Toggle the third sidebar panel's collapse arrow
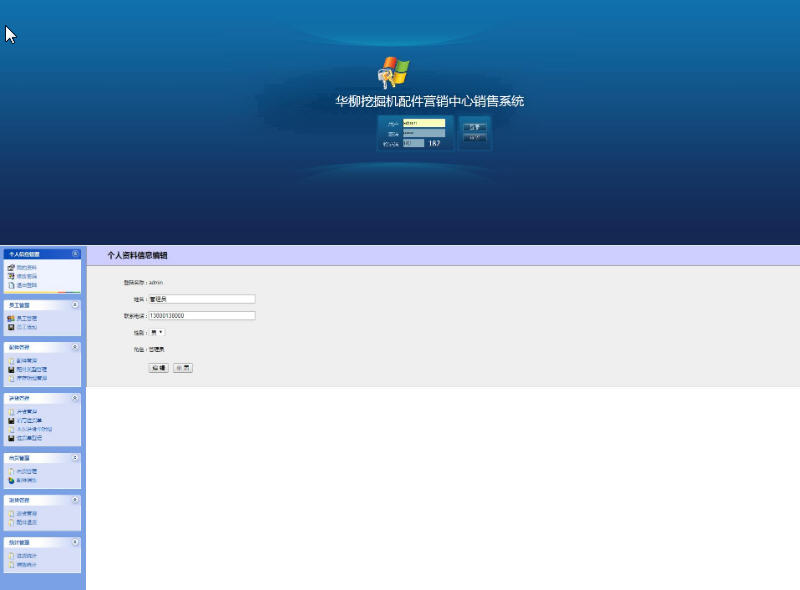Viewport: 800px width, 590px height. [x=75, y=347]
